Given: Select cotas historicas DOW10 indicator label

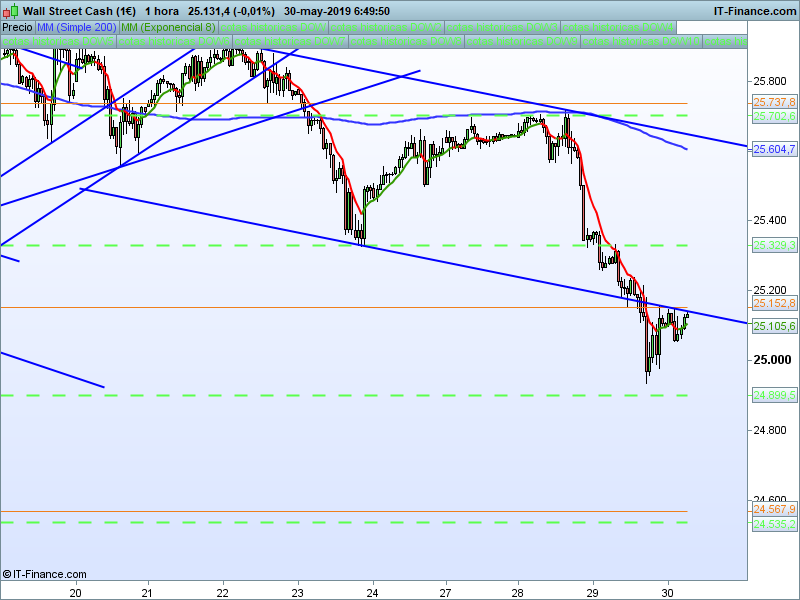Looking at the screenshot, I should click(x=641, y=41).
